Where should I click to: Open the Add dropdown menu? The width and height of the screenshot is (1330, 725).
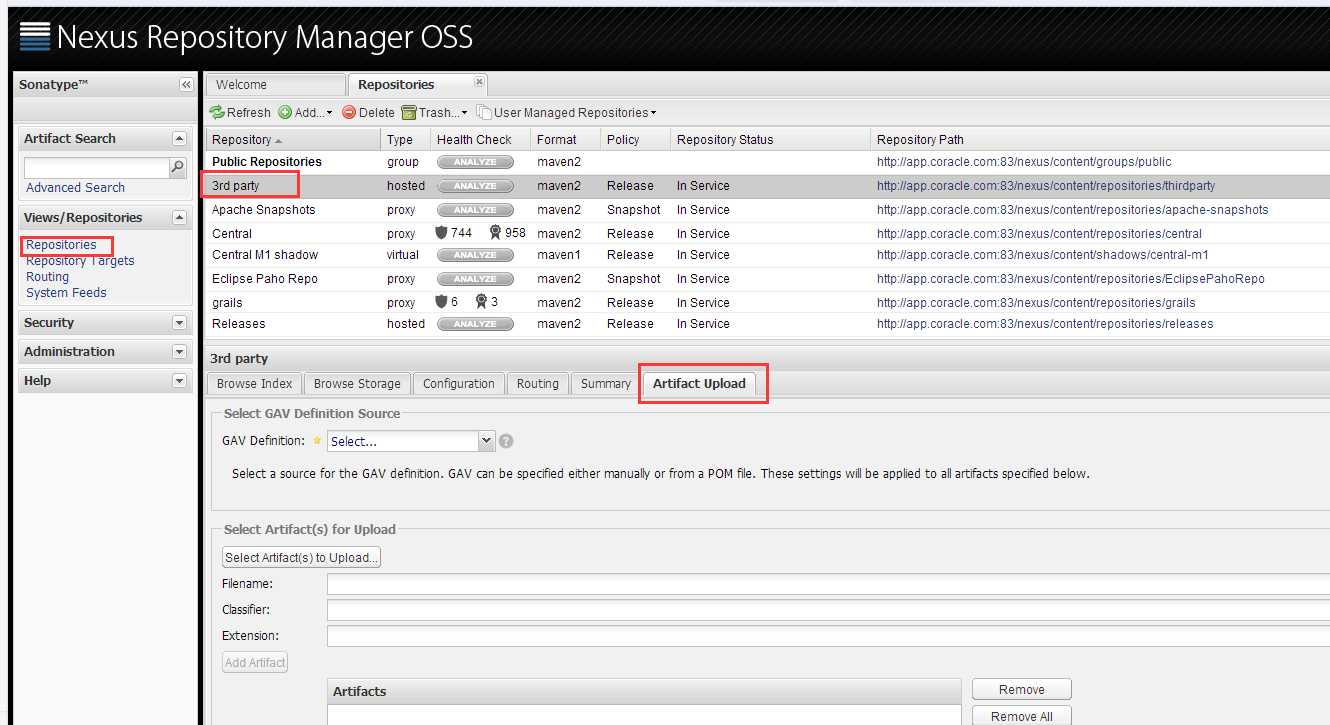click(x=328, y=113)
